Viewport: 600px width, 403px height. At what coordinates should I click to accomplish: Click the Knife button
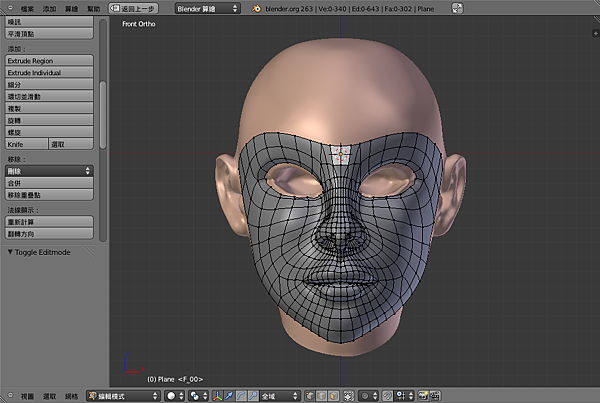click(x=24, y=145)
